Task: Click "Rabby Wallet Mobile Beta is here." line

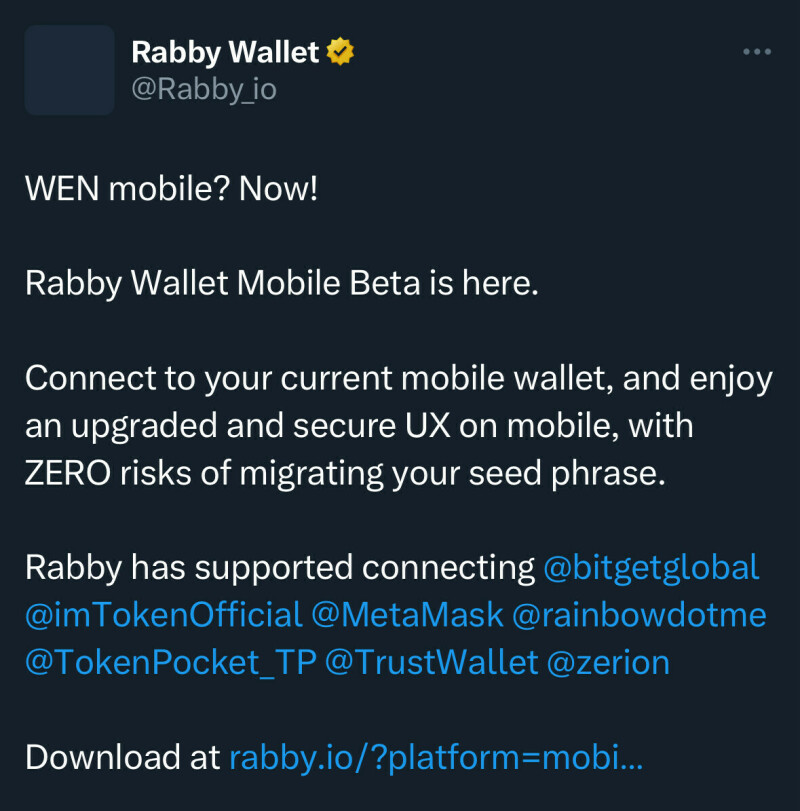Action: pos(282,283)
